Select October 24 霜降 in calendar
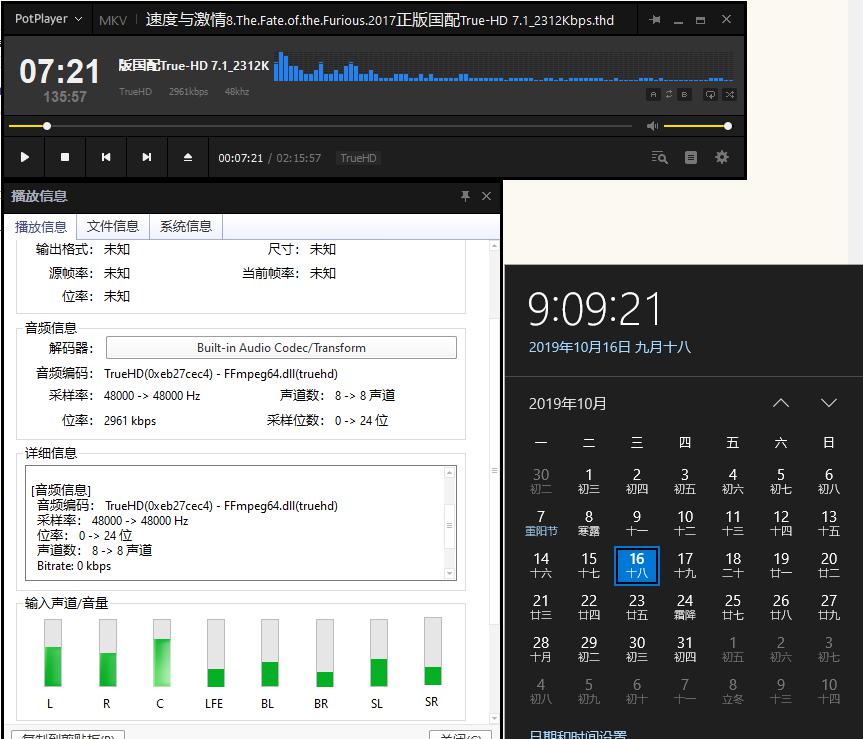Image resolution: width=863 pixels, height=739 pixels. (x=685, y=607)
